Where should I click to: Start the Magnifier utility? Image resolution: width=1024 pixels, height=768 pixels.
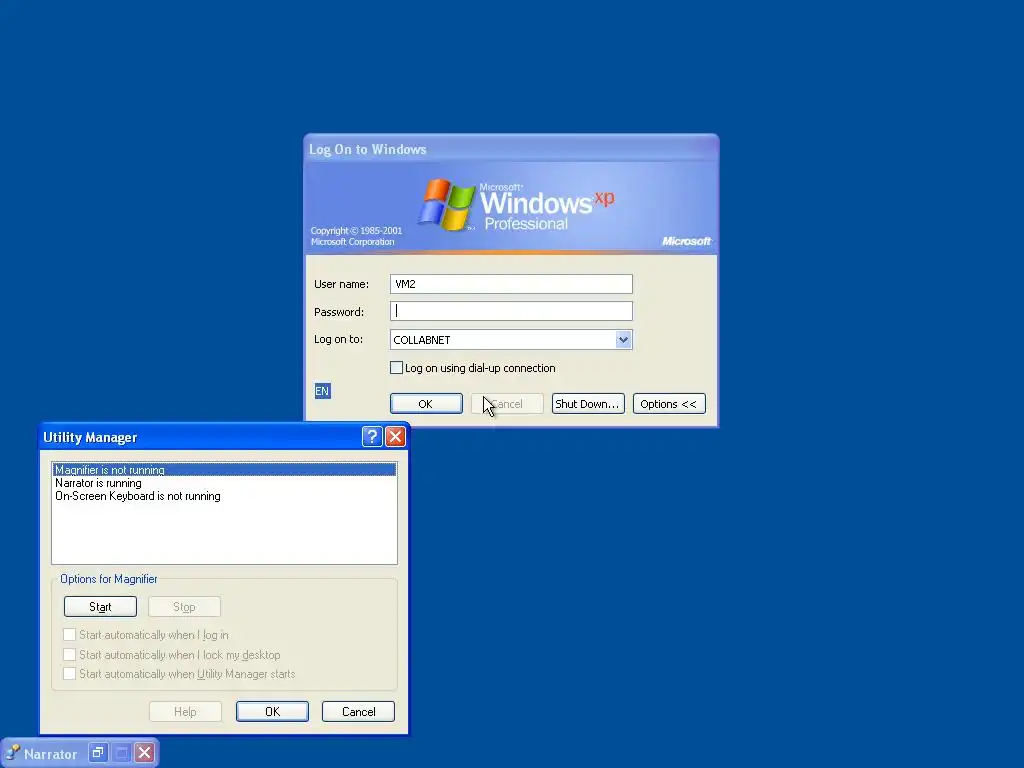click(x=100, y=607)
